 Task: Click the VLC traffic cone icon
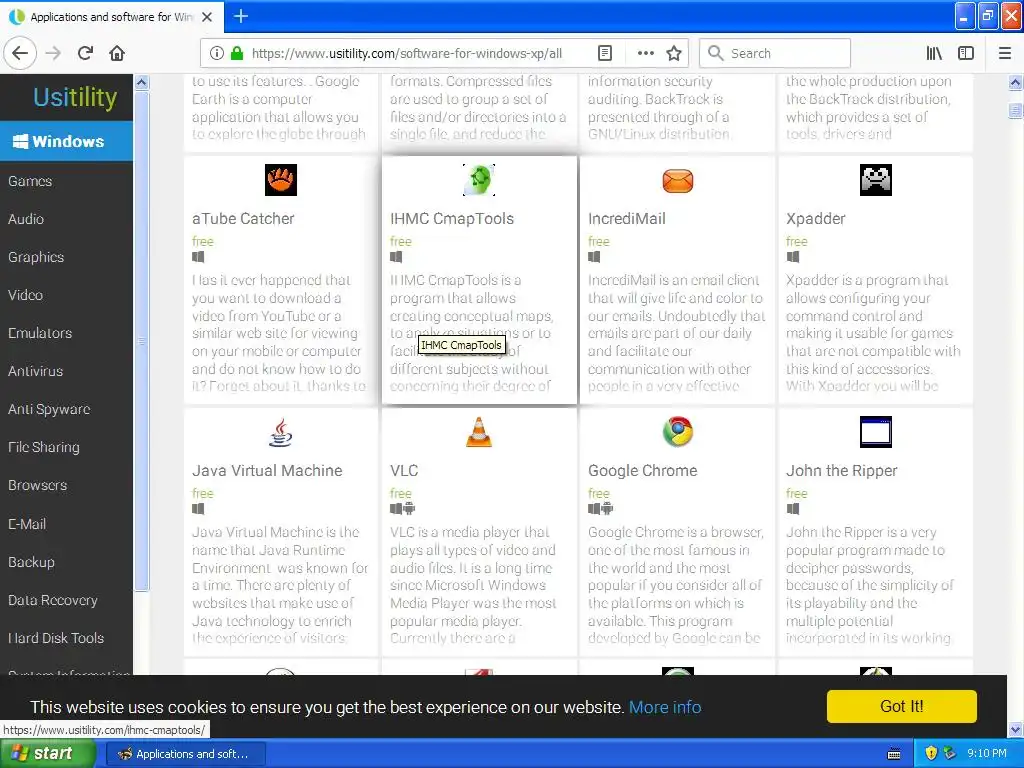pos(479,432)
